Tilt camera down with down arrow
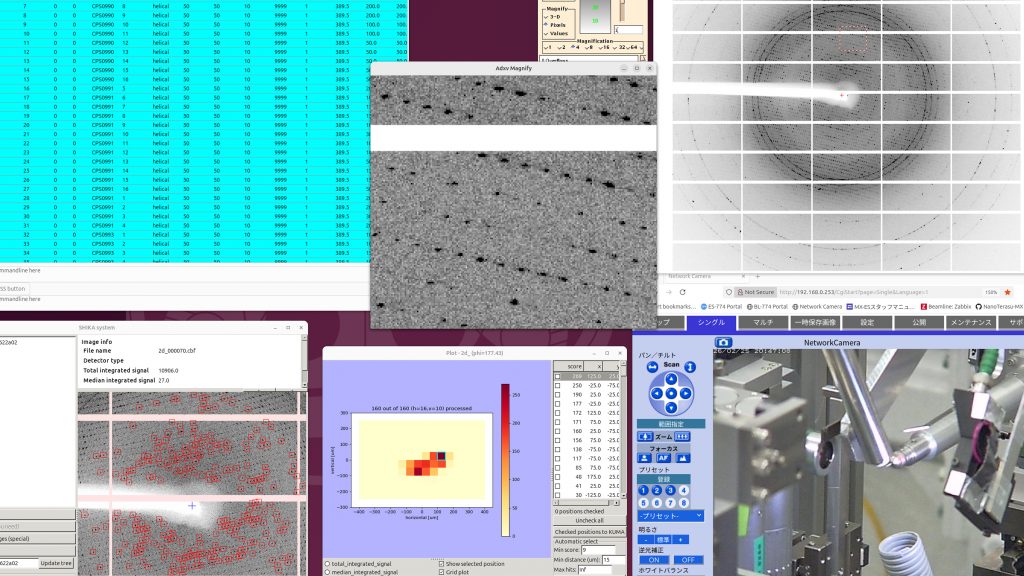The height and width of the screenshot is (576, 1024). click(x=669, y=407)
